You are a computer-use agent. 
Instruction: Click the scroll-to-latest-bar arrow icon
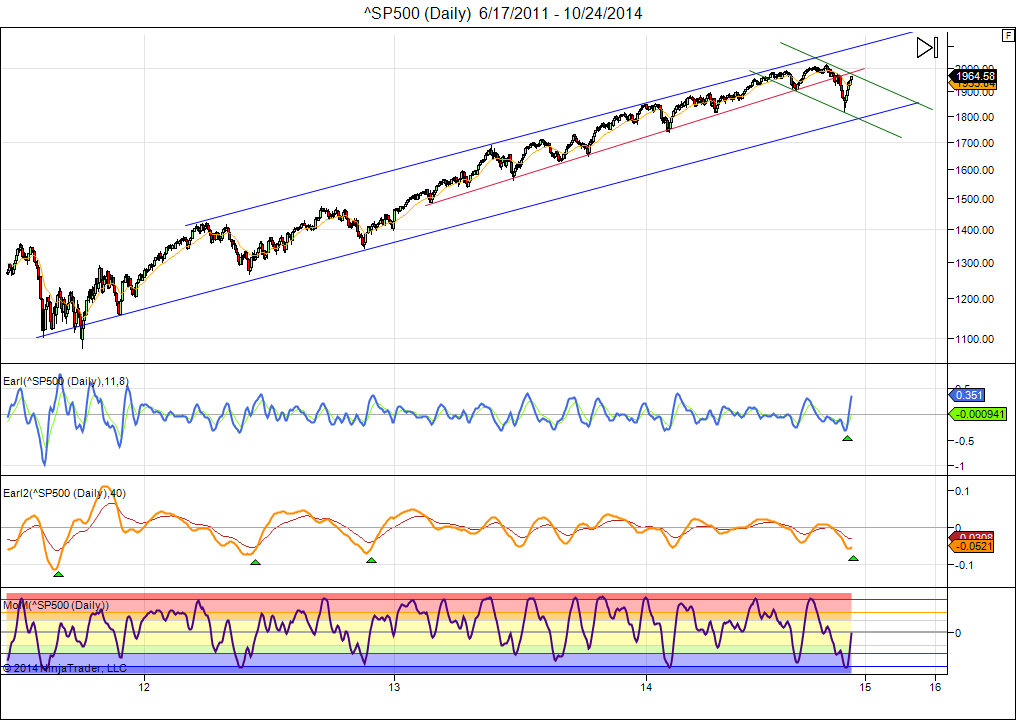[927, 47]
